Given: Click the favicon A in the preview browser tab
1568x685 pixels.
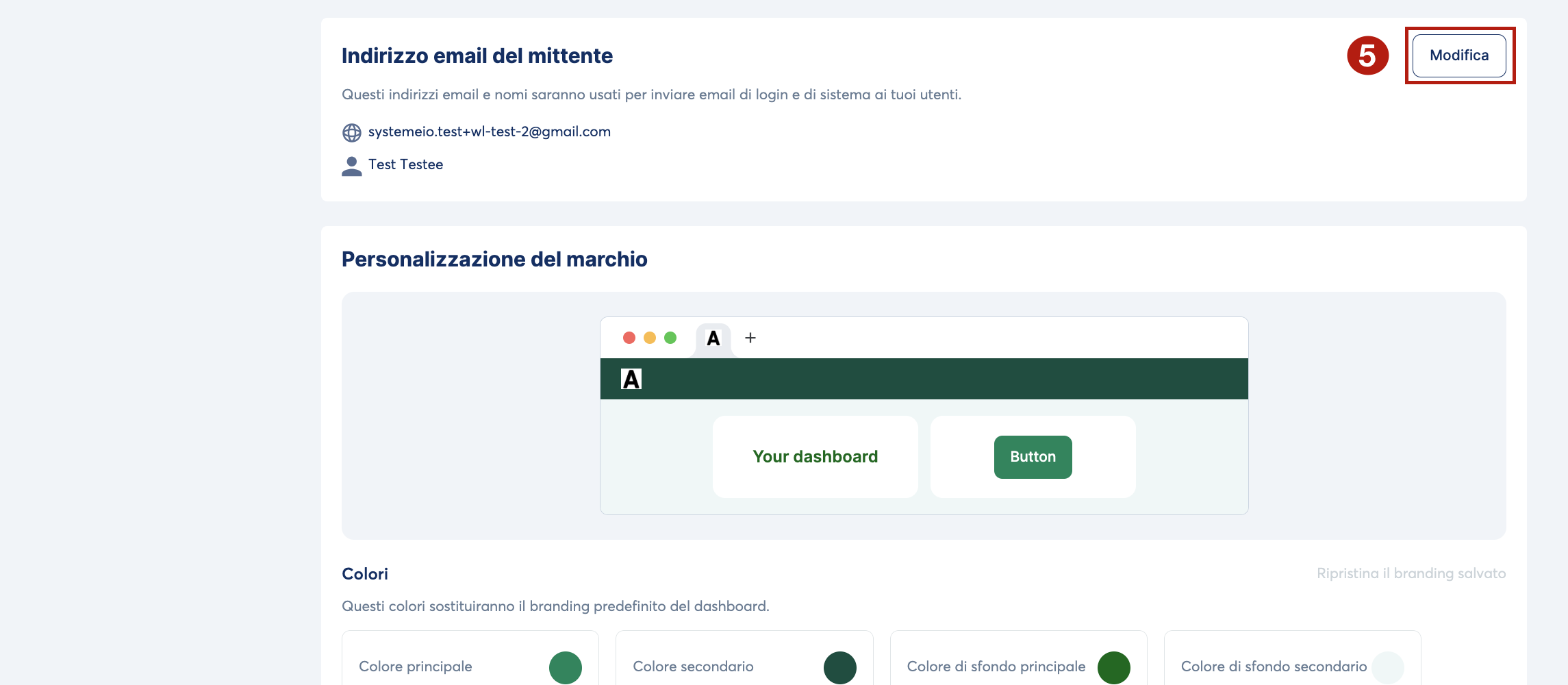Looking at the screenshot, I should click(713, 338).
